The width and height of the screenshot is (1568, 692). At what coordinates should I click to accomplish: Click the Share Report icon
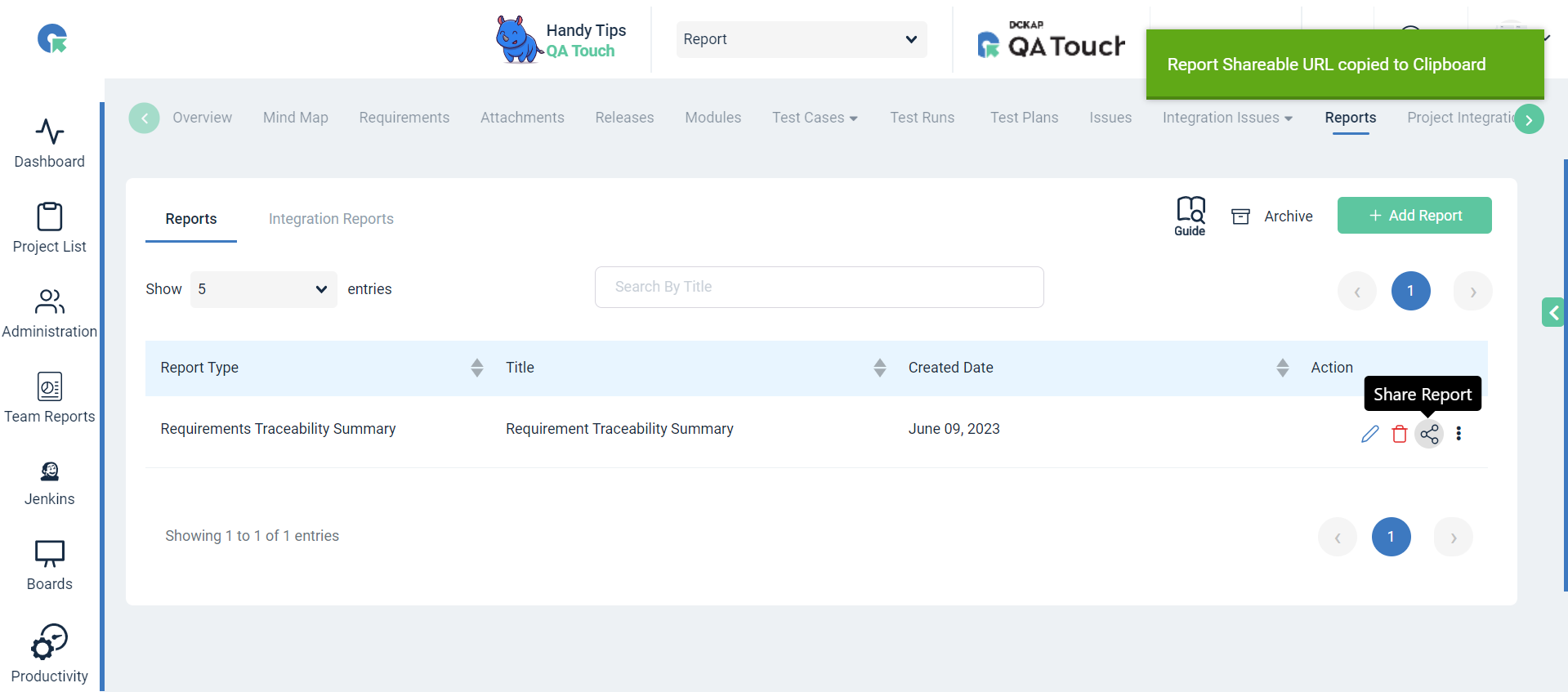pyautogui.click(x=1429, y=434)
